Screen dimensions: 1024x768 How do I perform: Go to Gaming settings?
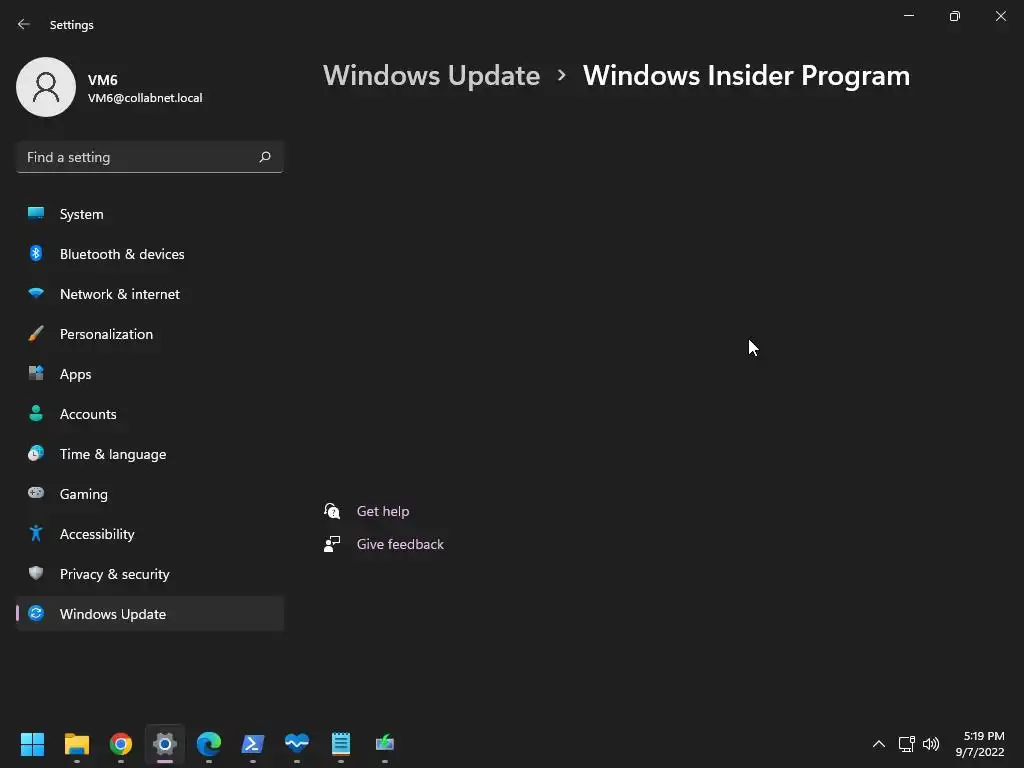[150, 494]
